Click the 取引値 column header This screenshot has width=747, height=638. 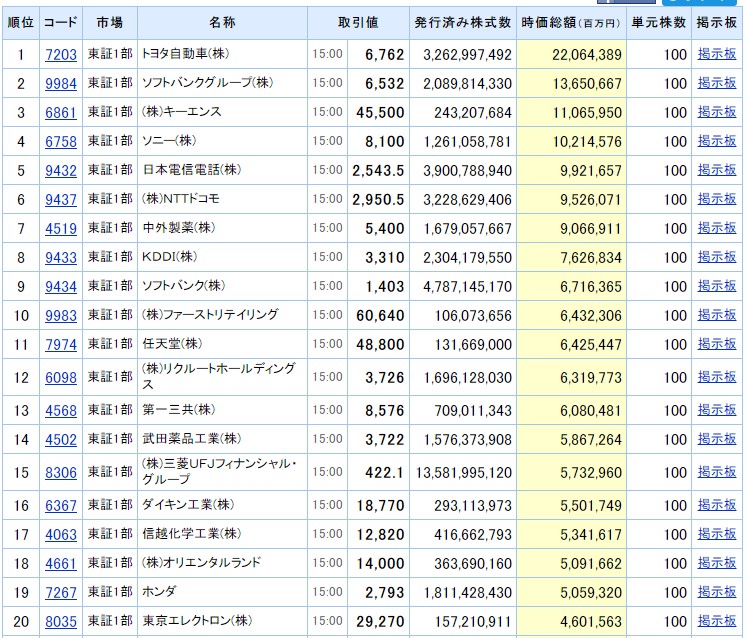click(x=358, y=22)
